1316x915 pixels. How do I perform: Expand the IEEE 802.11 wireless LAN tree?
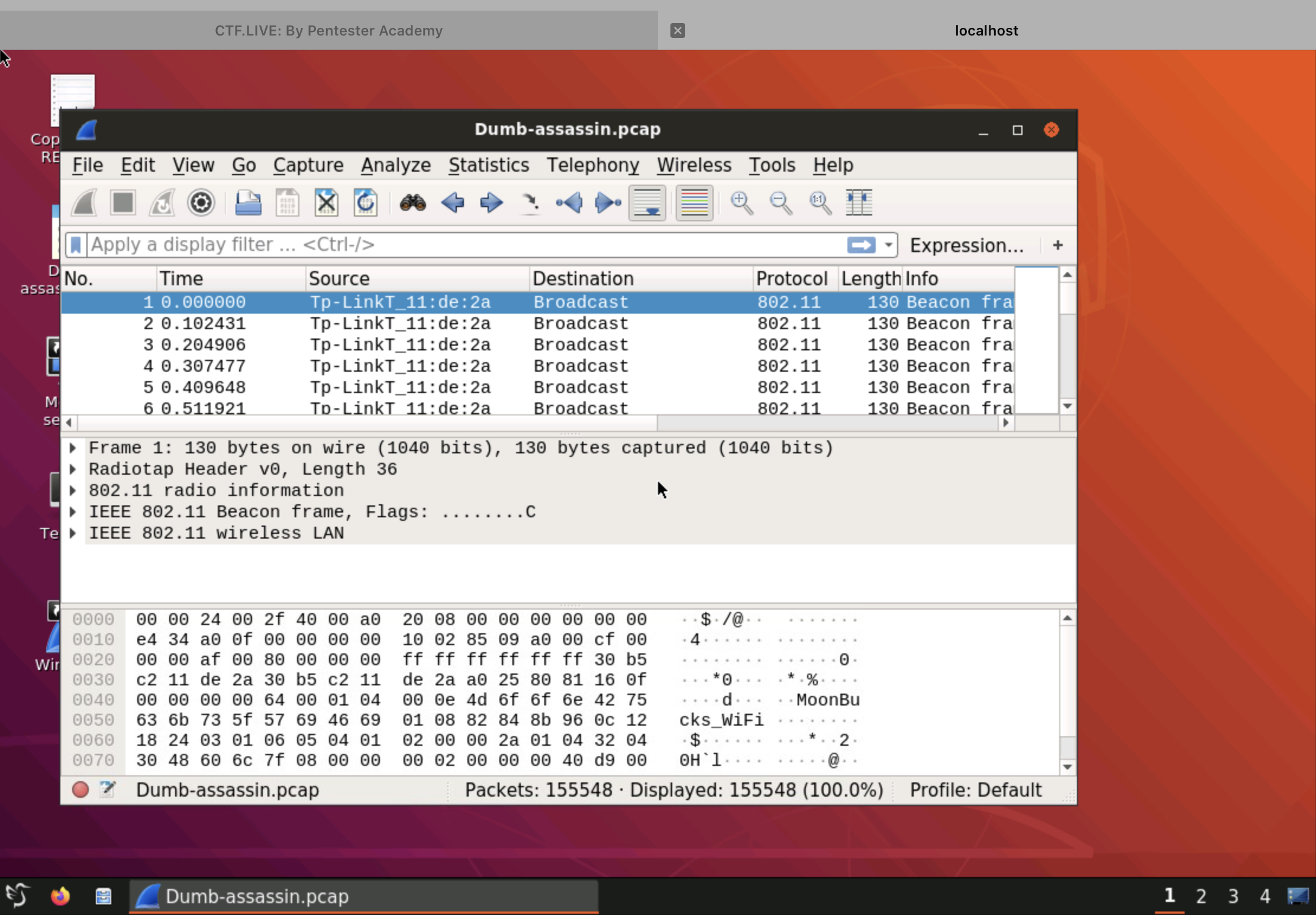pos(73,533)
